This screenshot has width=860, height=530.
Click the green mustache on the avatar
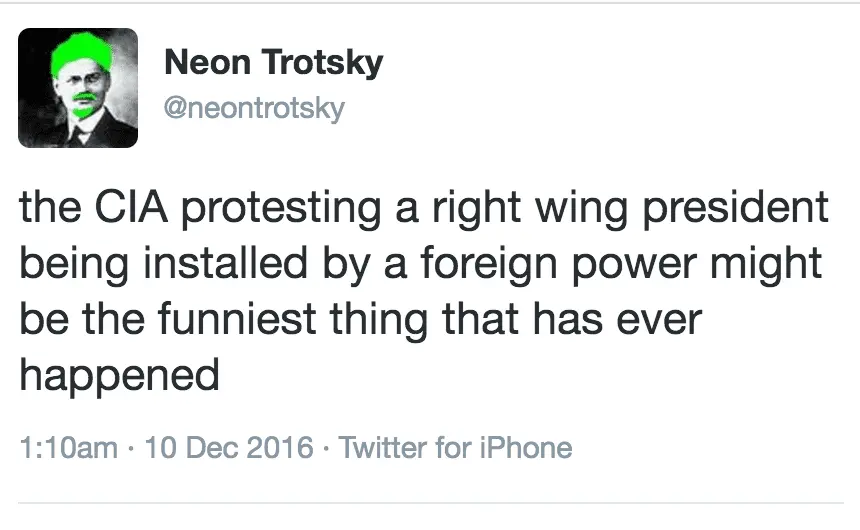pyautogui.click(x=86, y=97)
